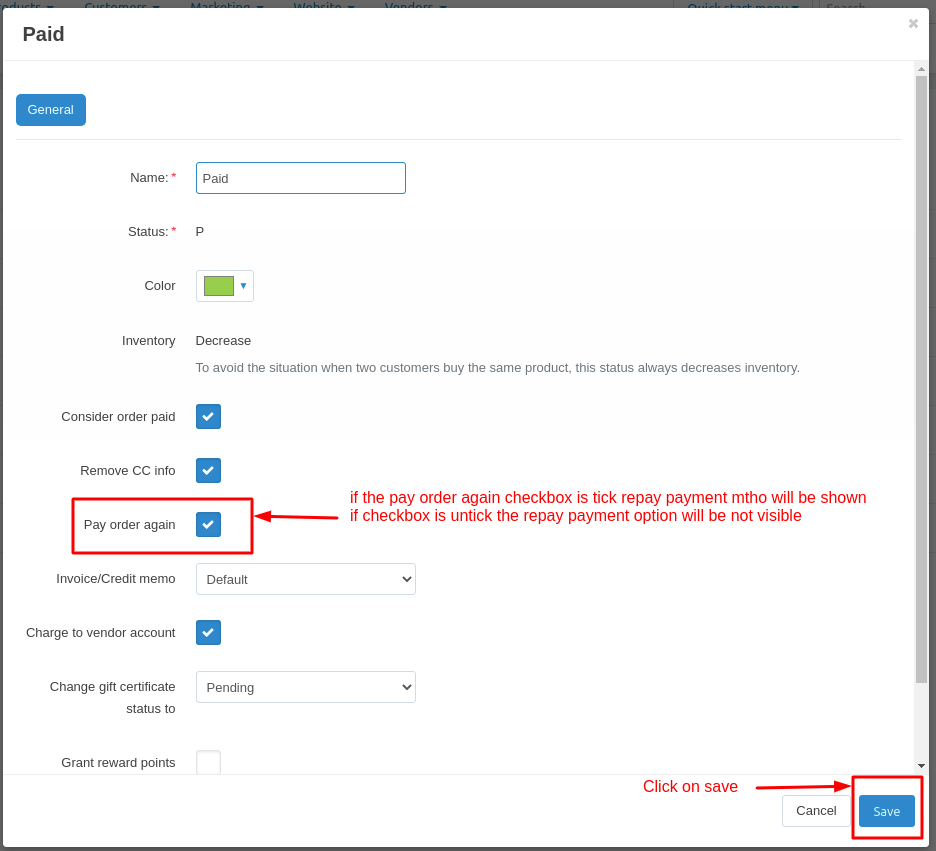Open the Marketing menu in the top bar
Screen dimensions: 936x851
pyautogui.click(x=227, y=4)
